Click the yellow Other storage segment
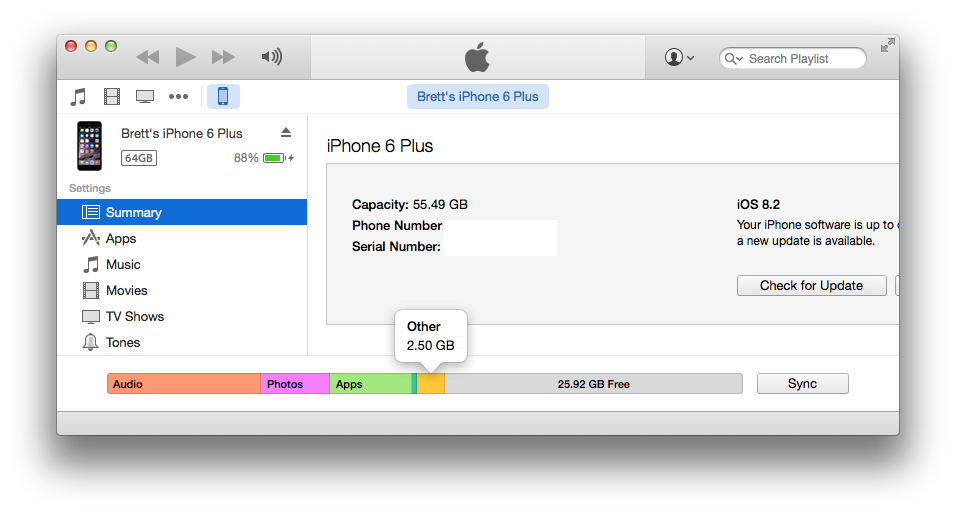The width and height of the screenshot is (956, 514). (x=430, y=384)
